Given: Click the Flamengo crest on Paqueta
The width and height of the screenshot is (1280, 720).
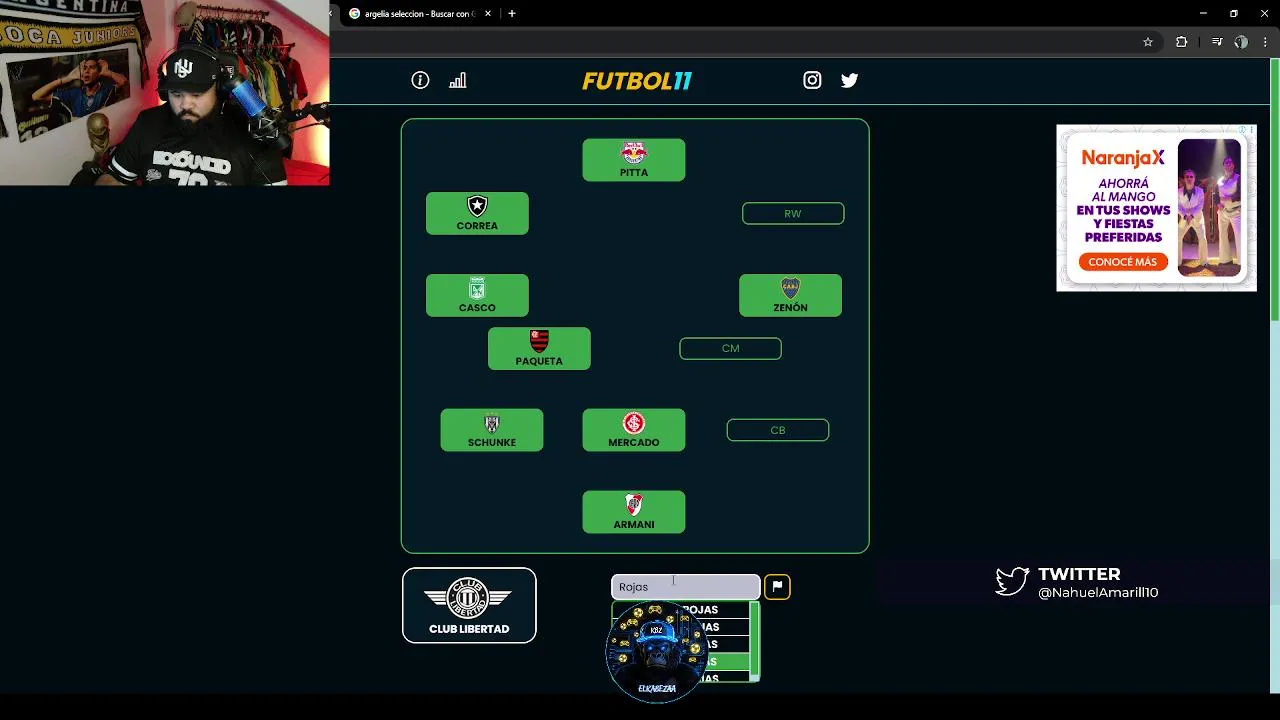Looking at the screenshot, I should click(539, 341).
